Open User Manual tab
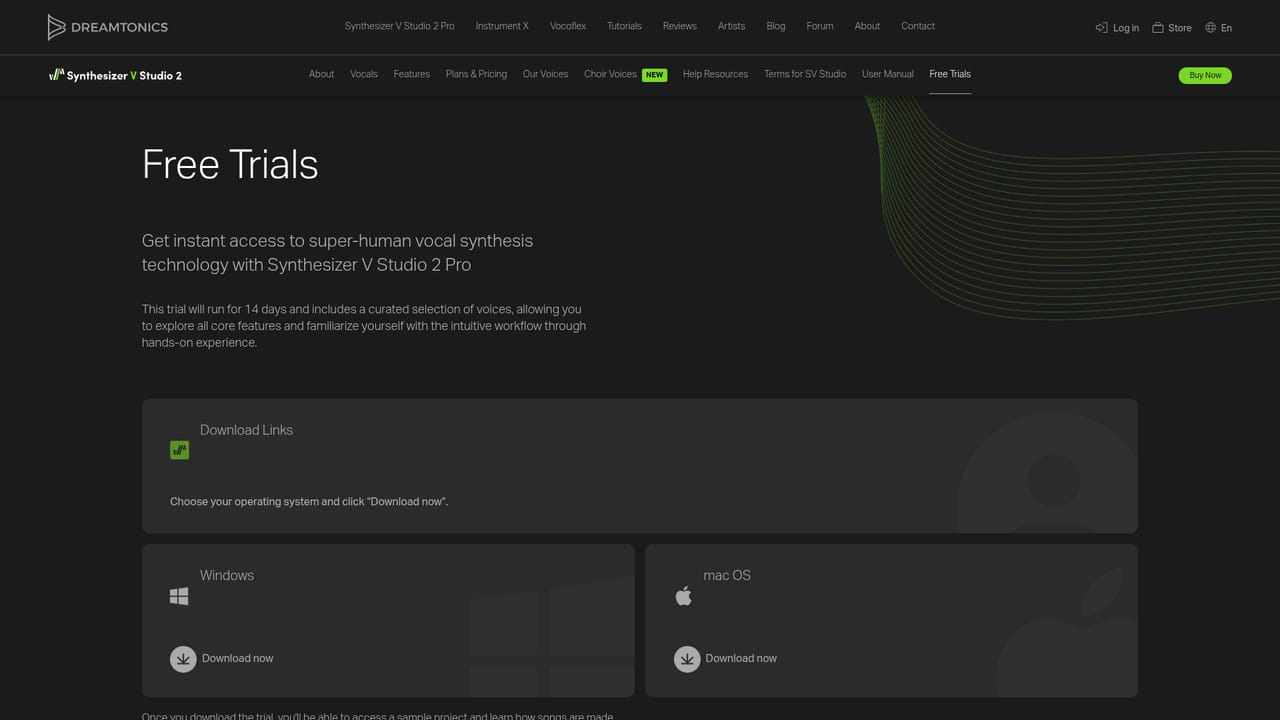Viewport: 1280px width, 720px height. pos(888,74)
